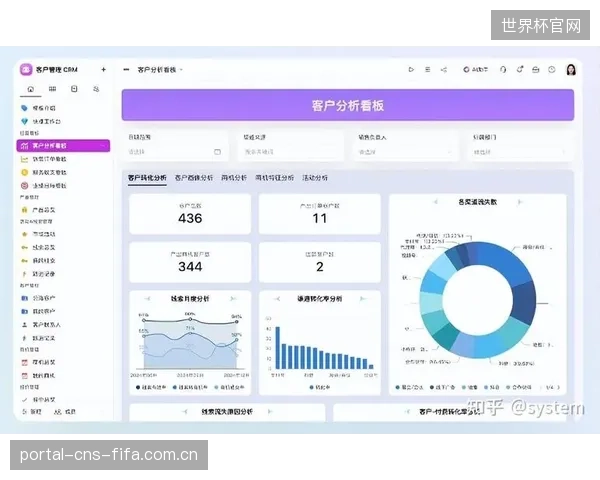This screenshot has width=600, height=480.
Task: Click the play icon in top toolbar
Action: [411, 70]
